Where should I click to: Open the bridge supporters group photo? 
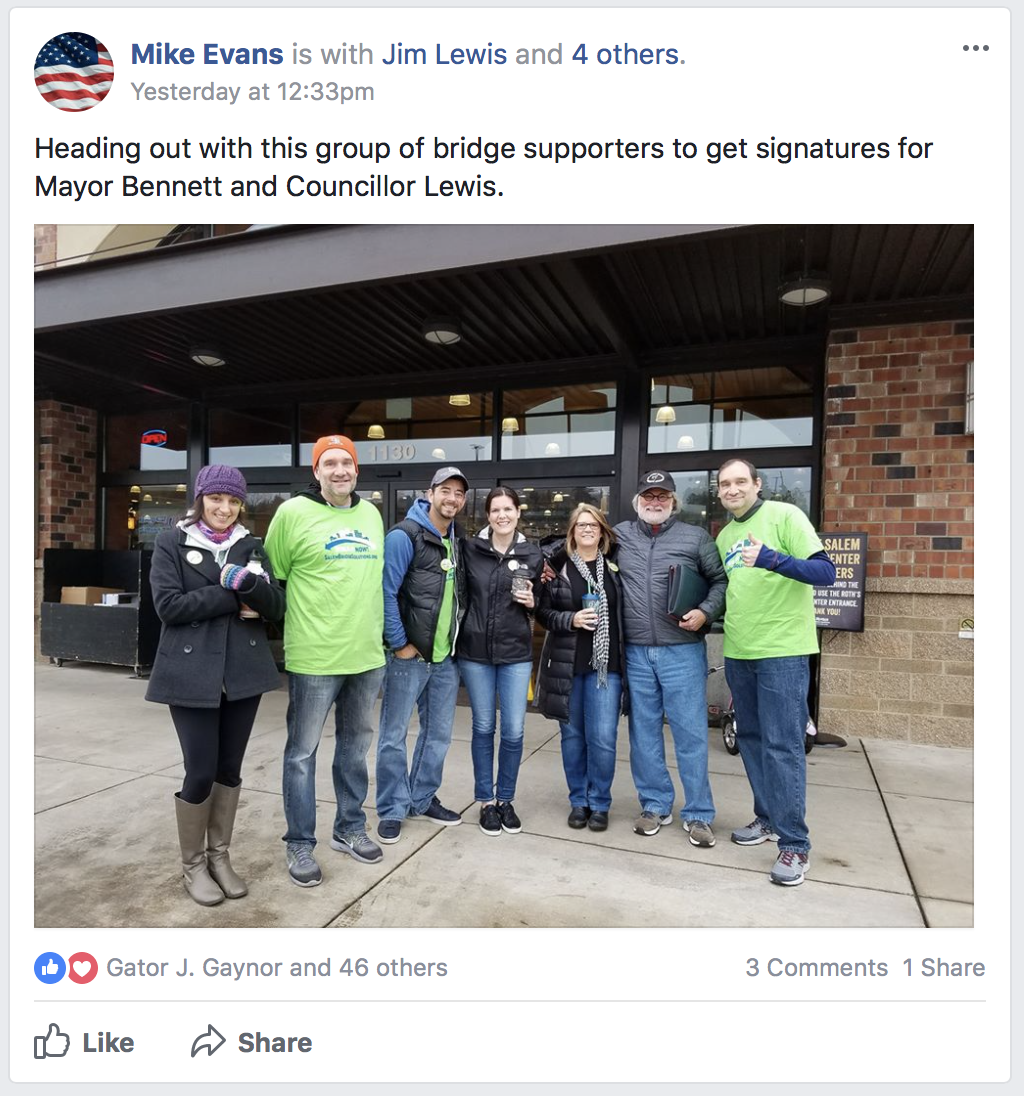tap(504, 576)
